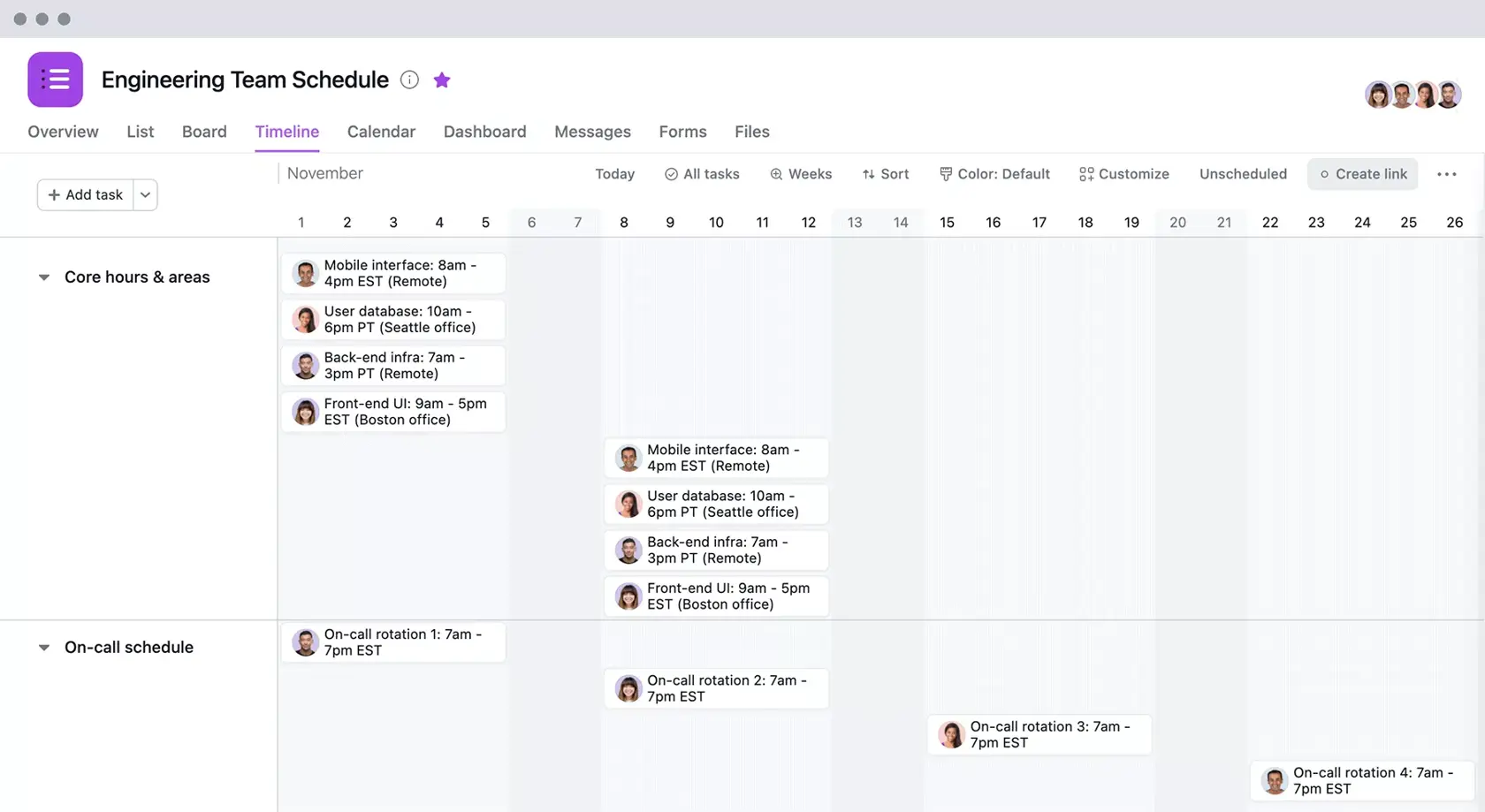Select the On-call rotation 3 task bar
This screenshot has width=1485, height=812.
point(1039,734)
